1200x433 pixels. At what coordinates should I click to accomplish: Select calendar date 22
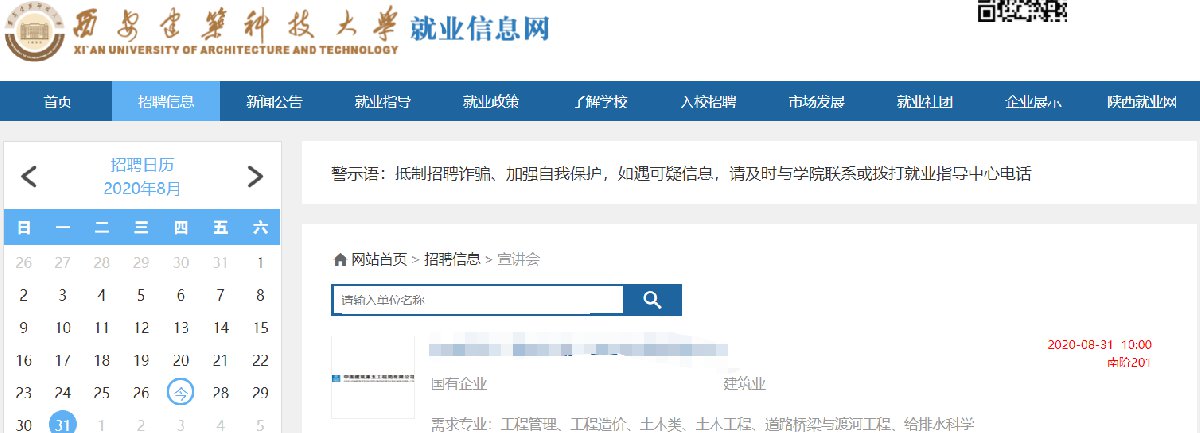click(x=260, y=360)
